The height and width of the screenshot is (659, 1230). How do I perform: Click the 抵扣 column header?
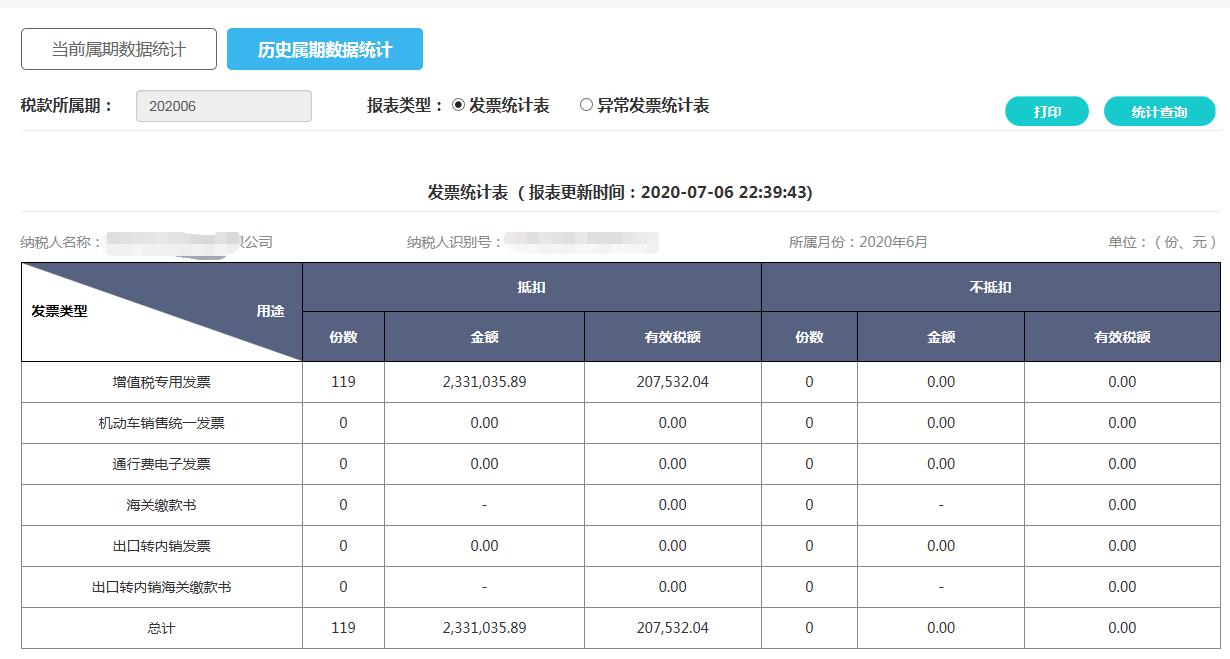(531, 286)
